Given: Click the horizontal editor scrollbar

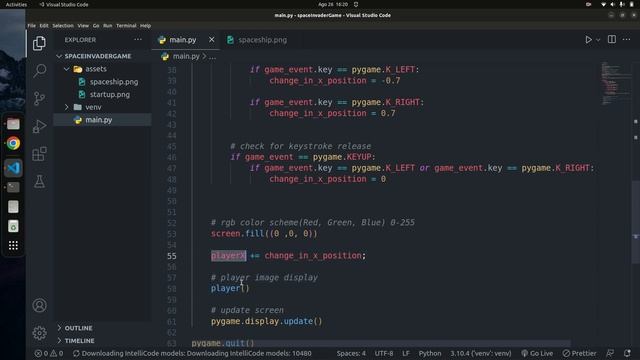Looking at the screenshot, I should point(380,343).
